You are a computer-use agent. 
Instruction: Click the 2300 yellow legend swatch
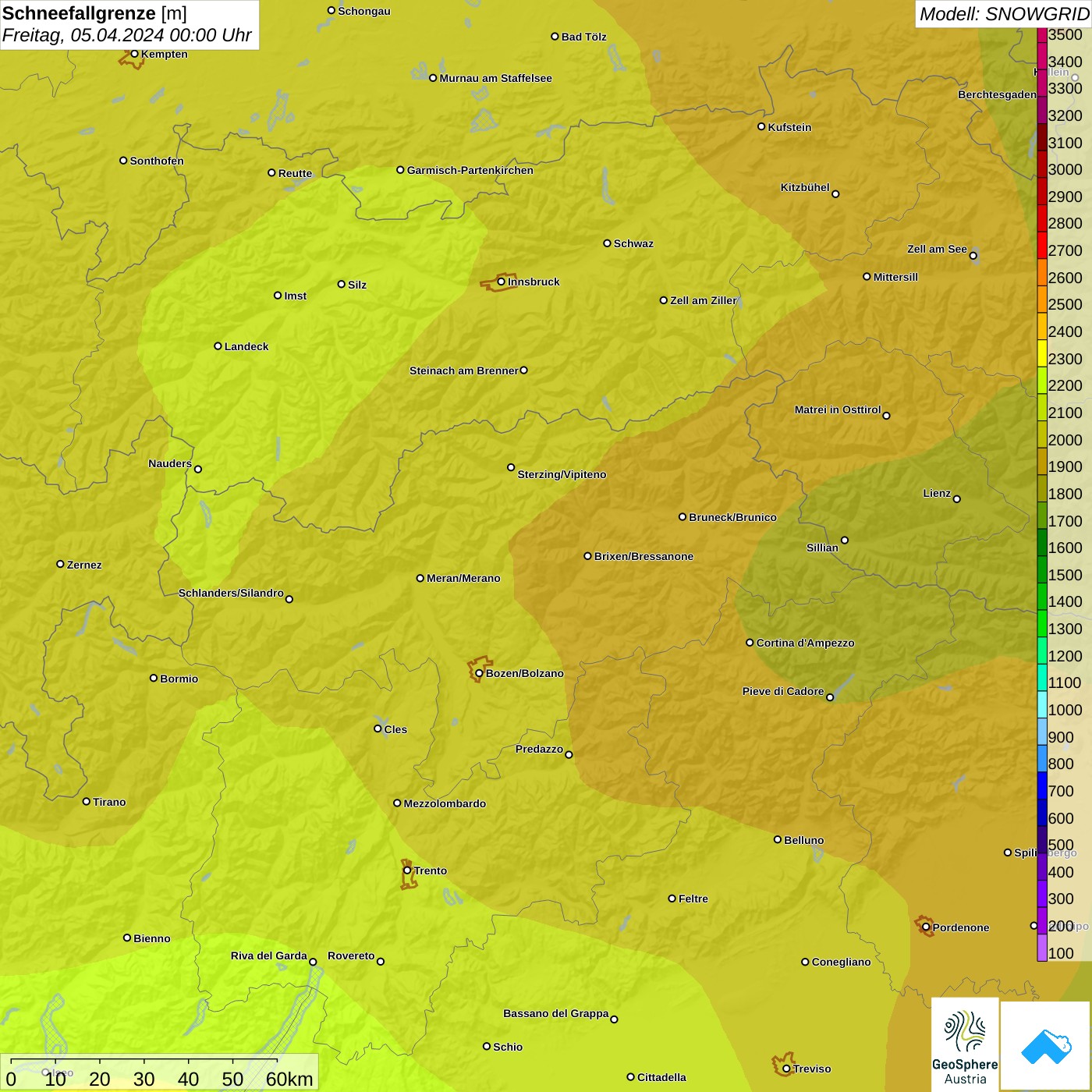click(1042, 353)
